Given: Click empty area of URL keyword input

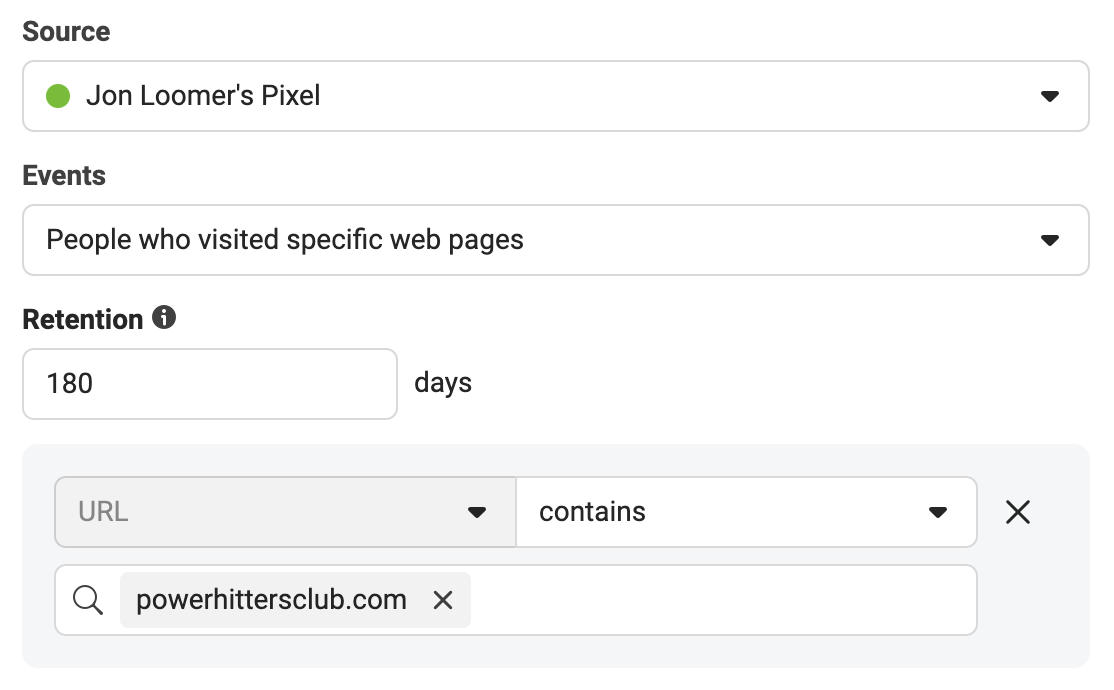Looking at the screenshot, I should [721, 600].
